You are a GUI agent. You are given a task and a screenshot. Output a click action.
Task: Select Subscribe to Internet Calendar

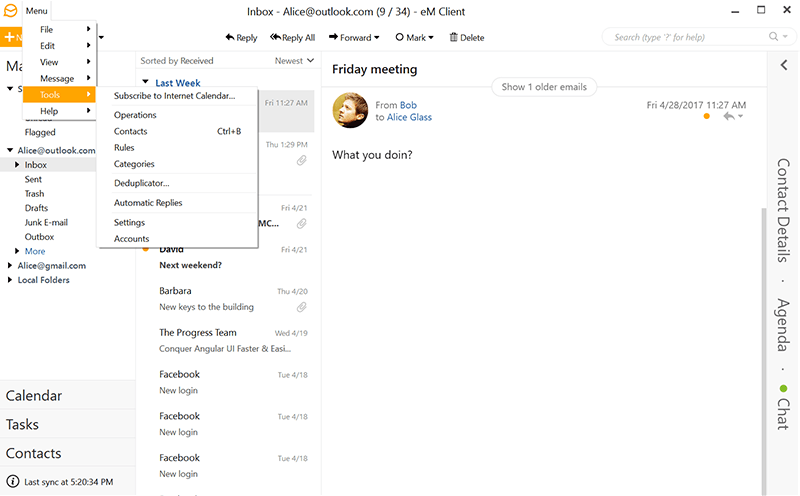coord(178,95)
